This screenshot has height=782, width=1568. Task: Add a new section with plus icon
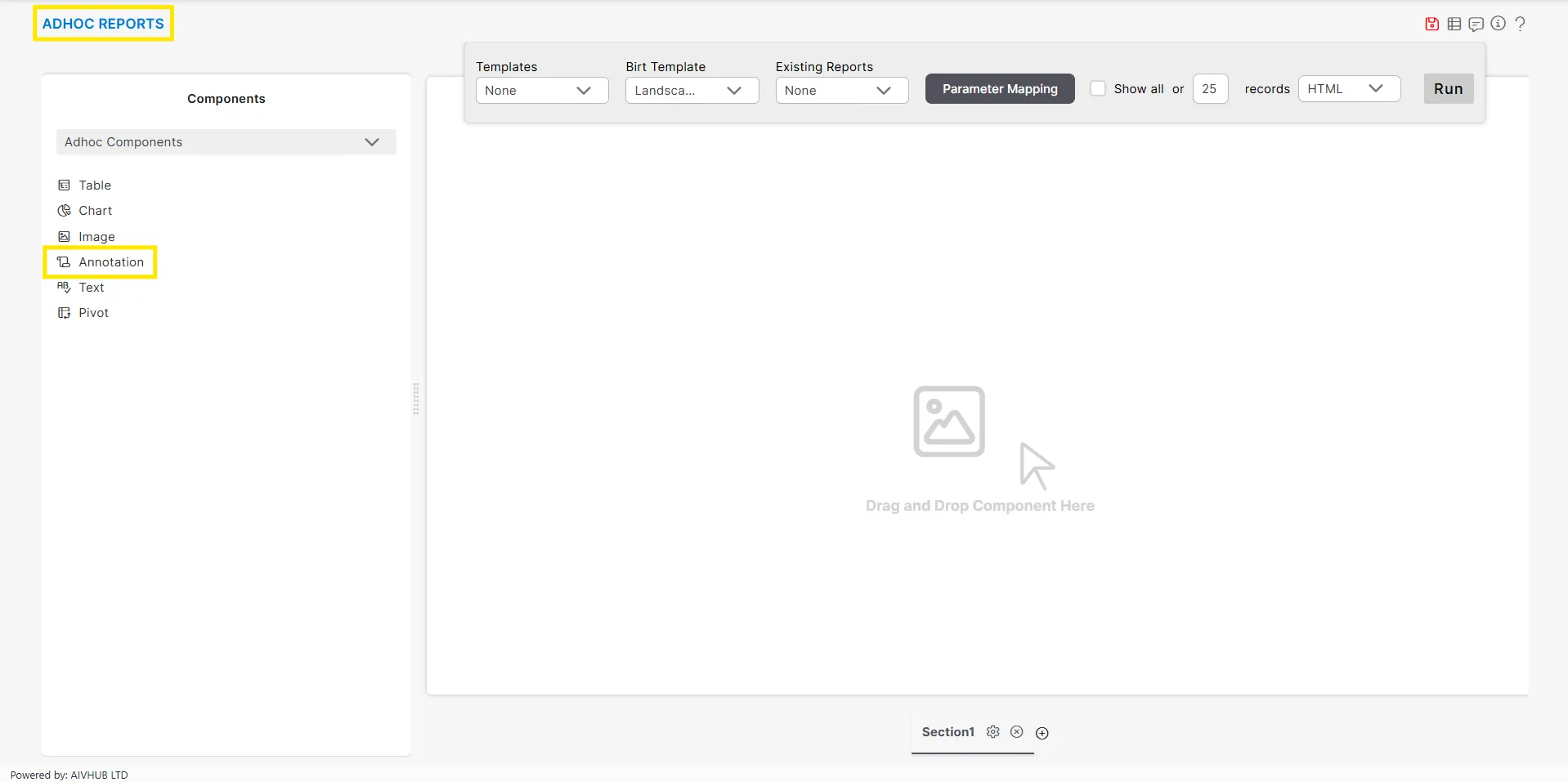pyautogui.click(x=1042, y=733)
